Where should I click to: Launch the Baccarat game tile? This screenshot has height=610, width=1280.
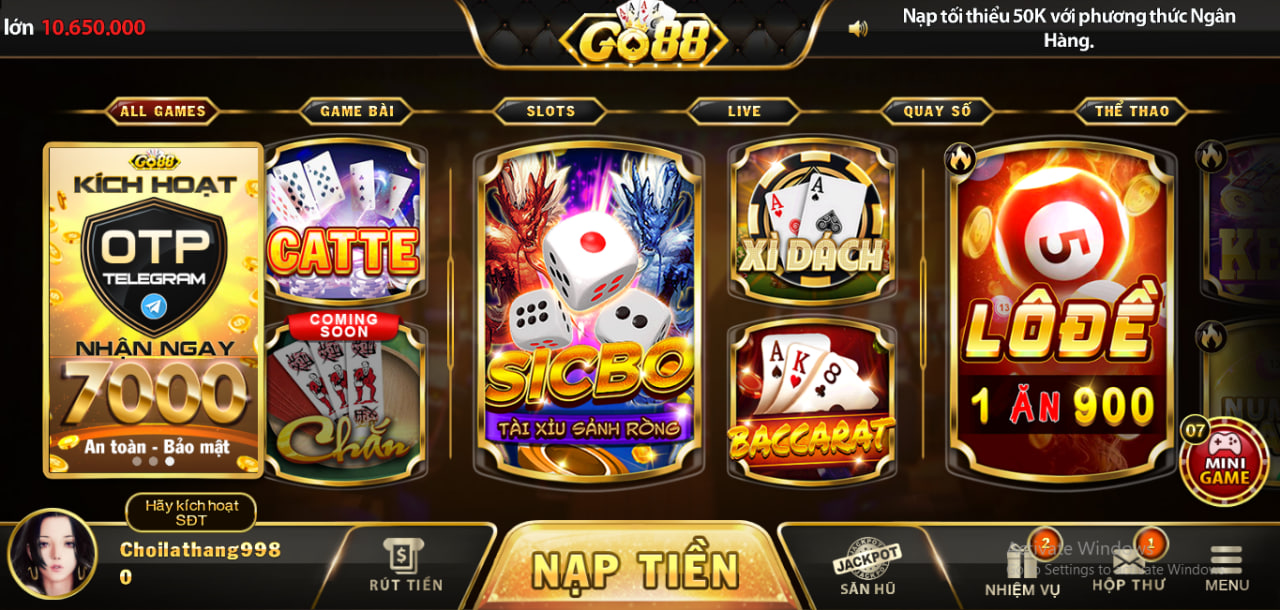click(811, 401)
